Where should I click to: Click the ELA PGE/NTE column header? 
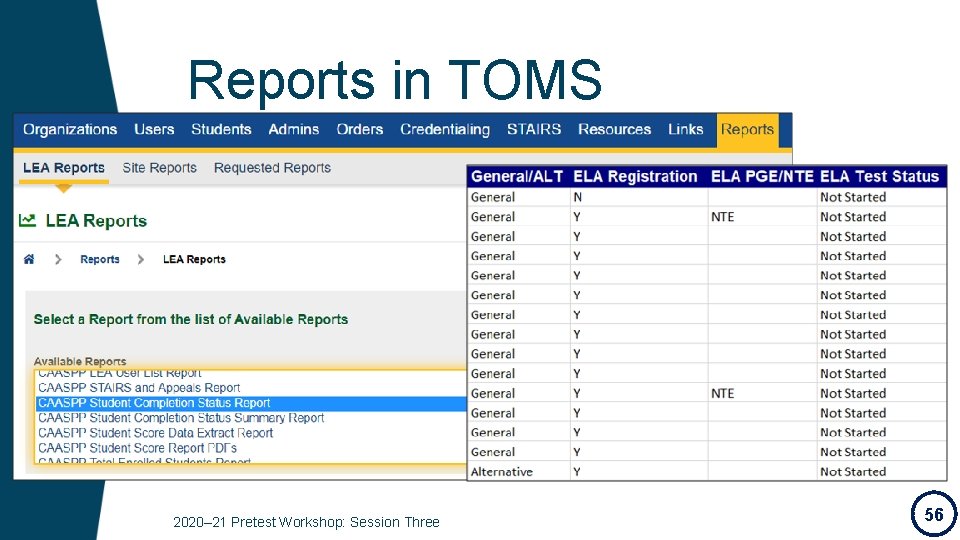[762, 176]
